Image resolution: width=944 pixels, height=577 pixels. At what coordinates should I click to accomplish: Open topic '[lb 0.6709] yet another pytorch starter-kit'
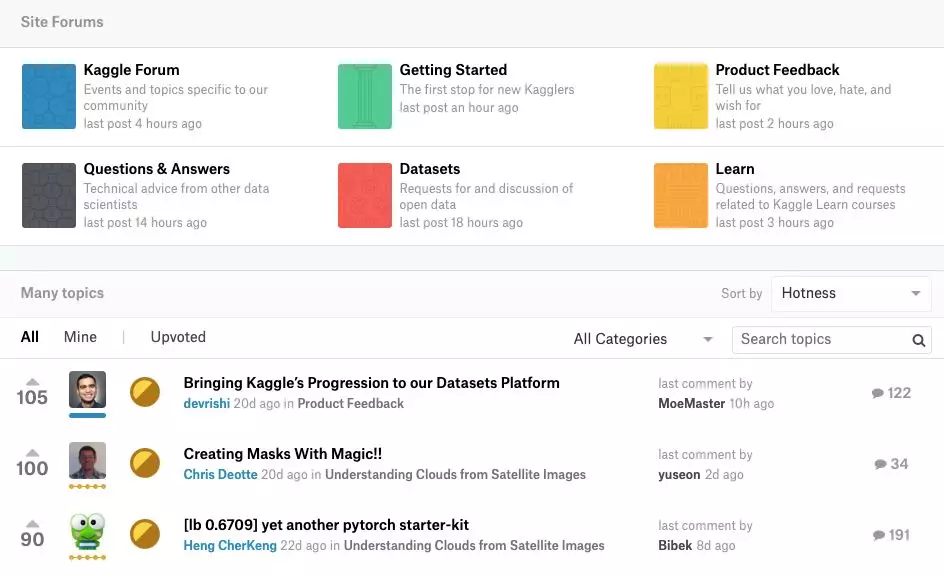pyautogui.click(x=326, y=525)
